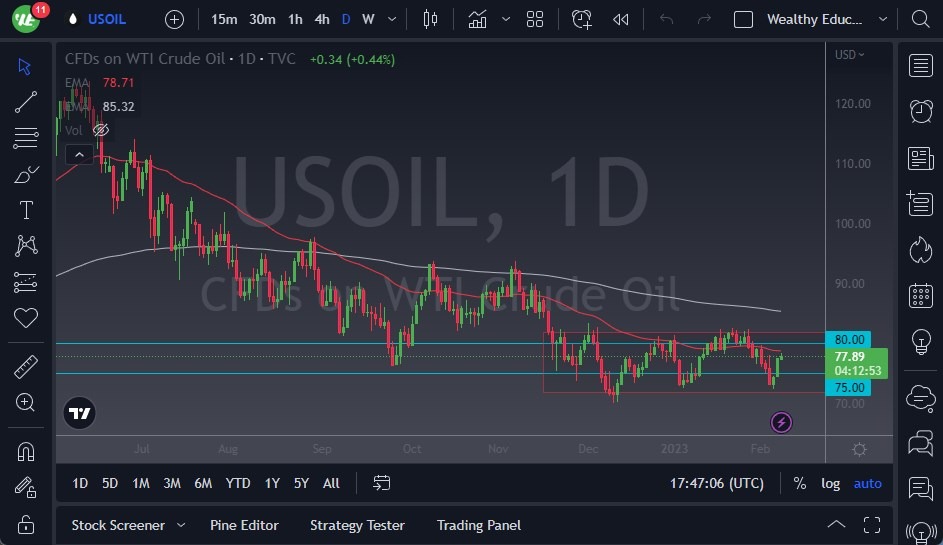Image resolution: width=943 pixels, height=545 pixels.
Task: Set the chart range to YTD
Action: [x=238, y=483]
